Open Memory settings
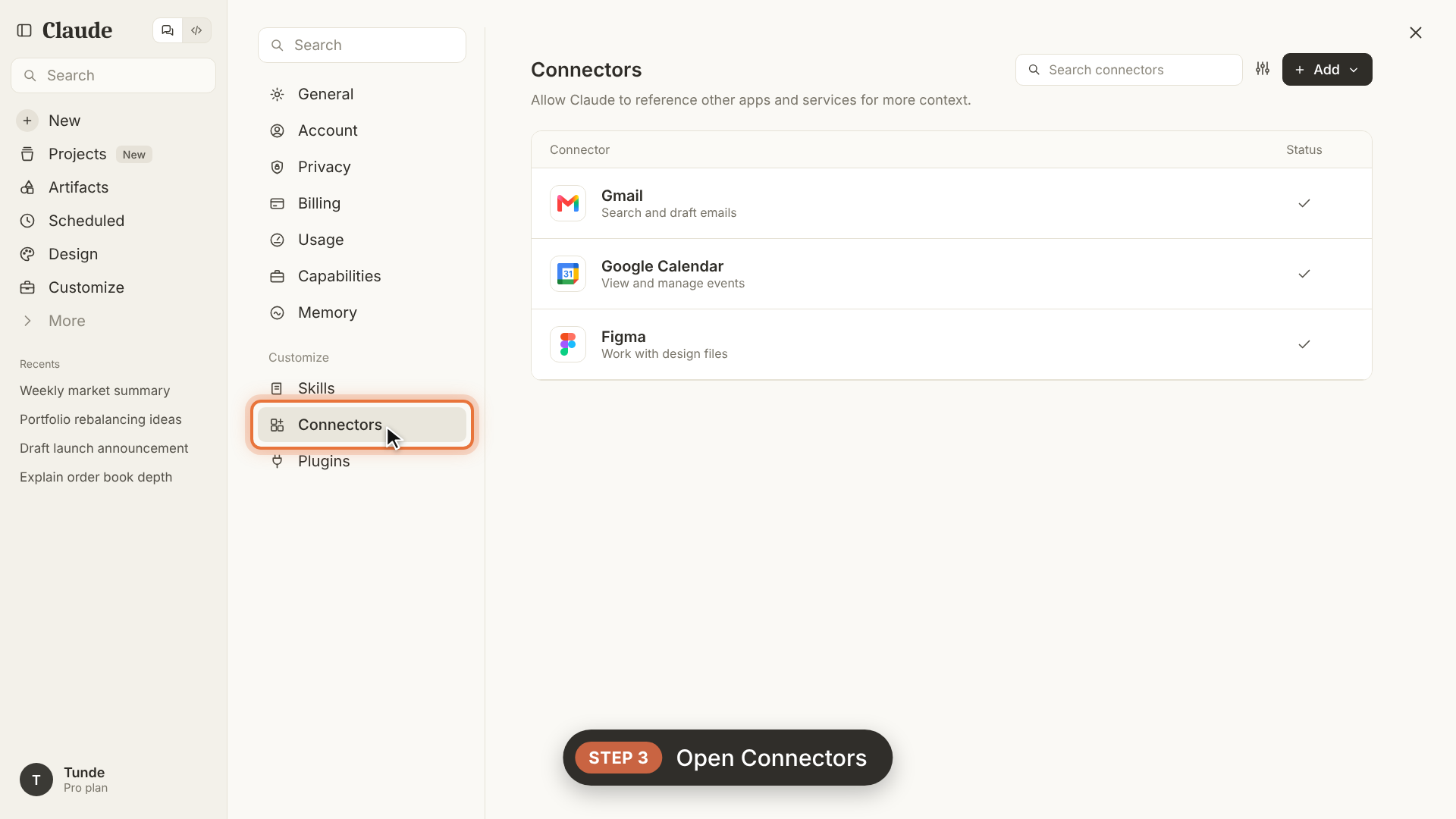Image resolution: width=1456 pixels, height=819 pixels. [362, 312]
